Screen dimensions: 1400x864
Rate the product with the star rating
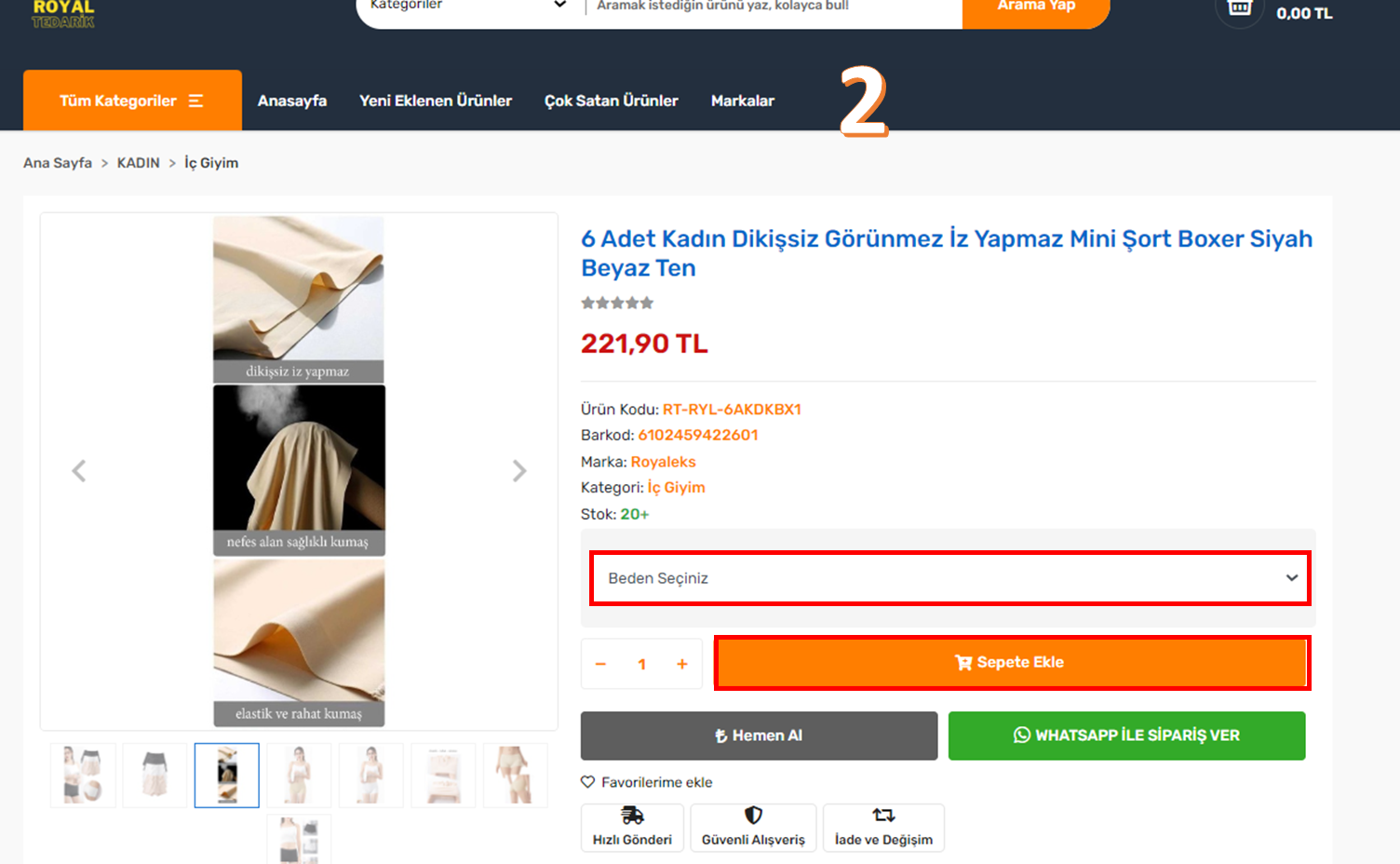(617, 303)
